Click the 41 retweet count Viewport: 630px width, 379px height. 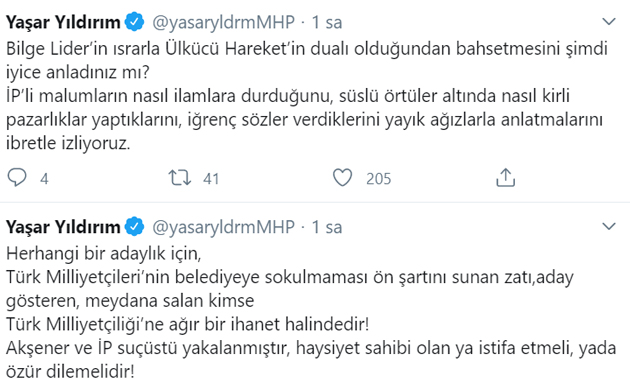coord(211,178)
